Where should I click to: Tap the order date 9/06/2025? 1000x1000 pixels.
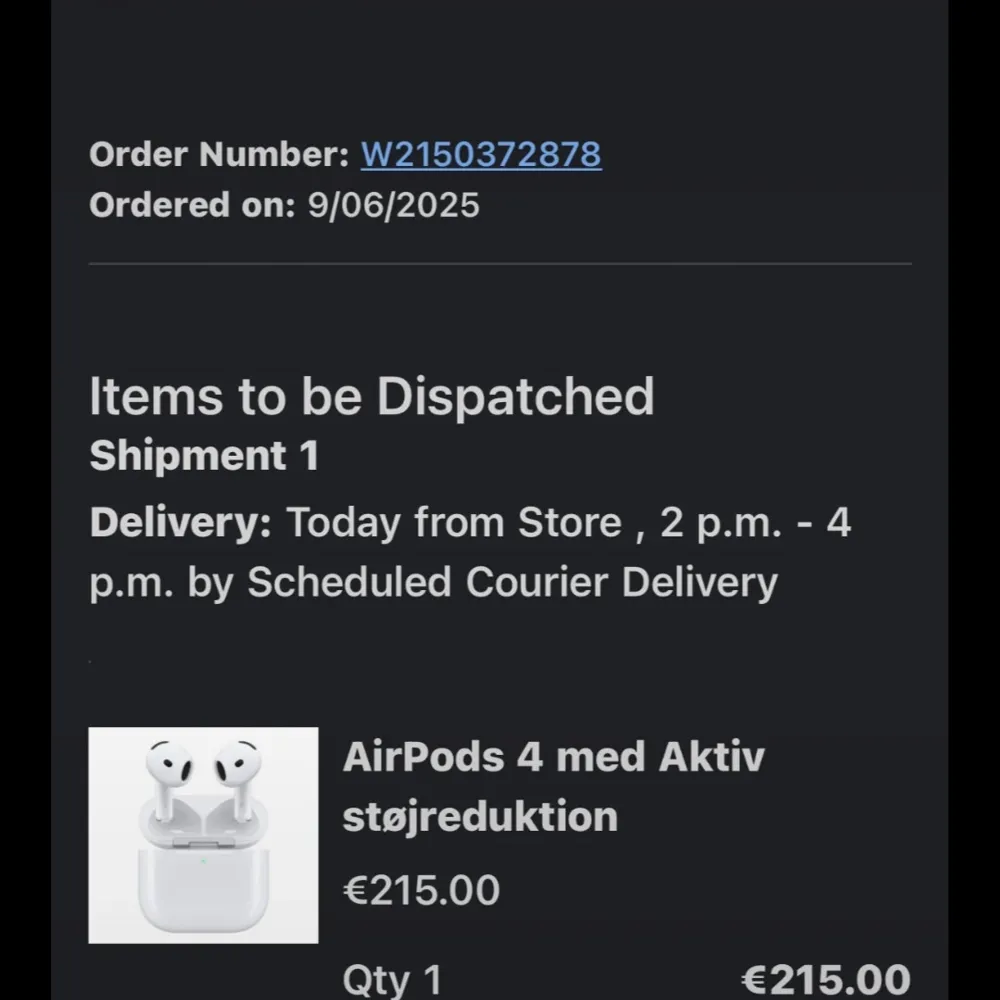pos(394,206)
